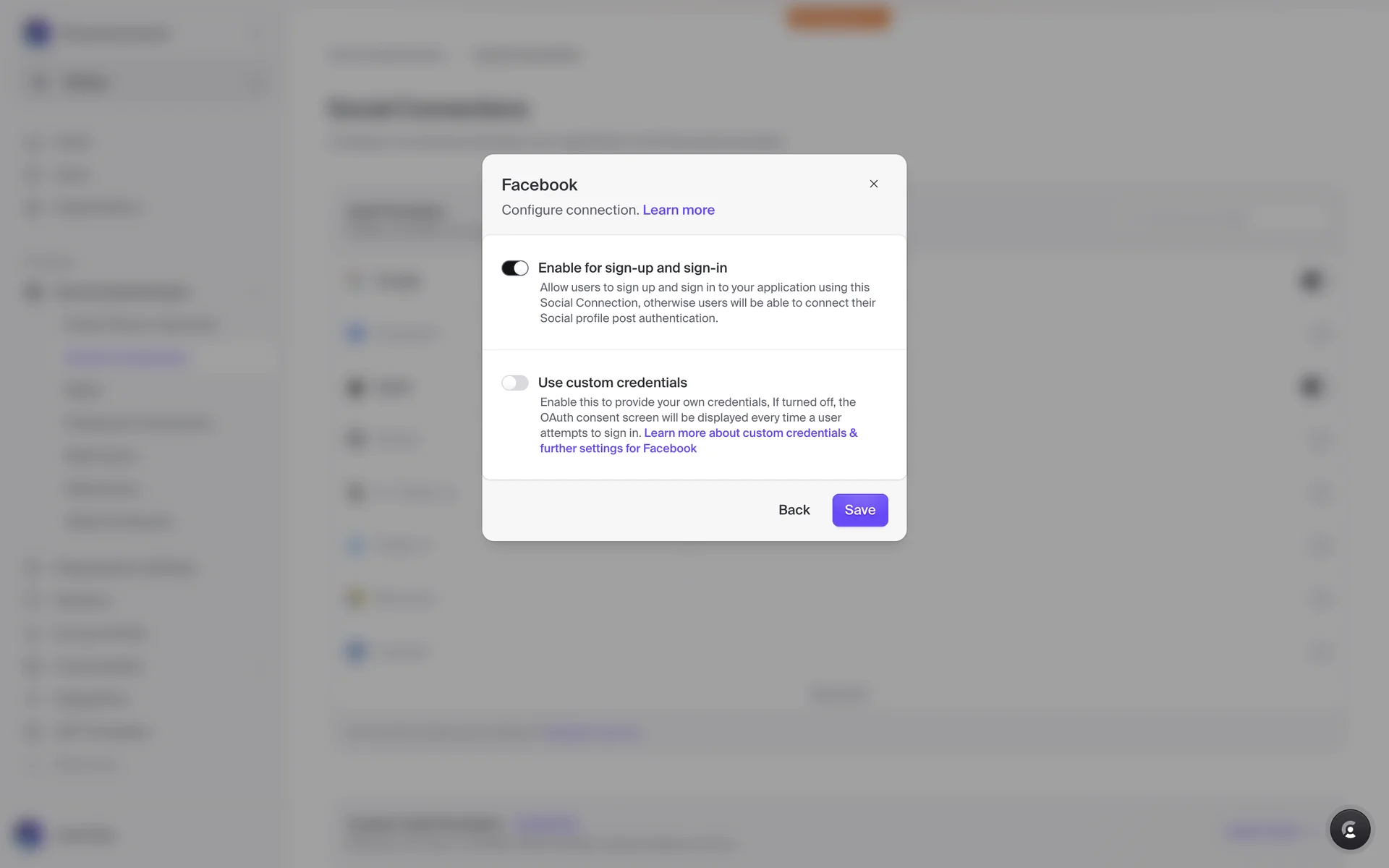Click the 'Use custom credentials' label text
Image resolution: width=1389 pixels, height=868 pixels.
(x=612, y=383)
